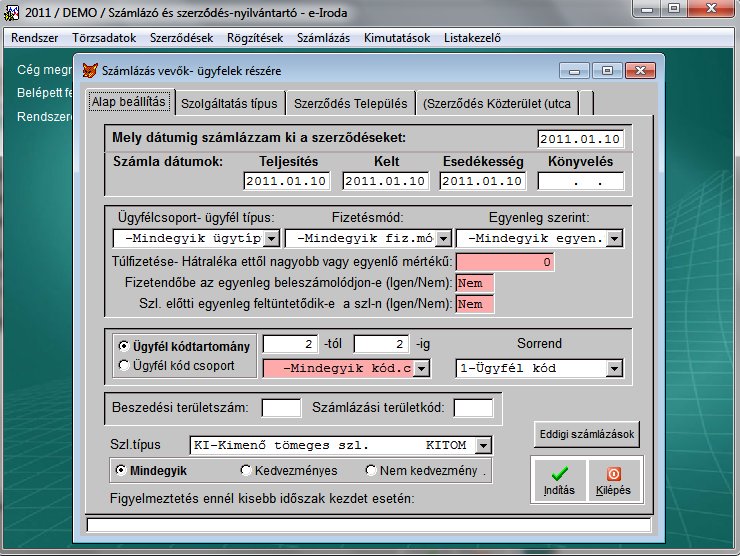
Task: Select the Nem kedvezmény radio option
Action: tap(372, 469)
